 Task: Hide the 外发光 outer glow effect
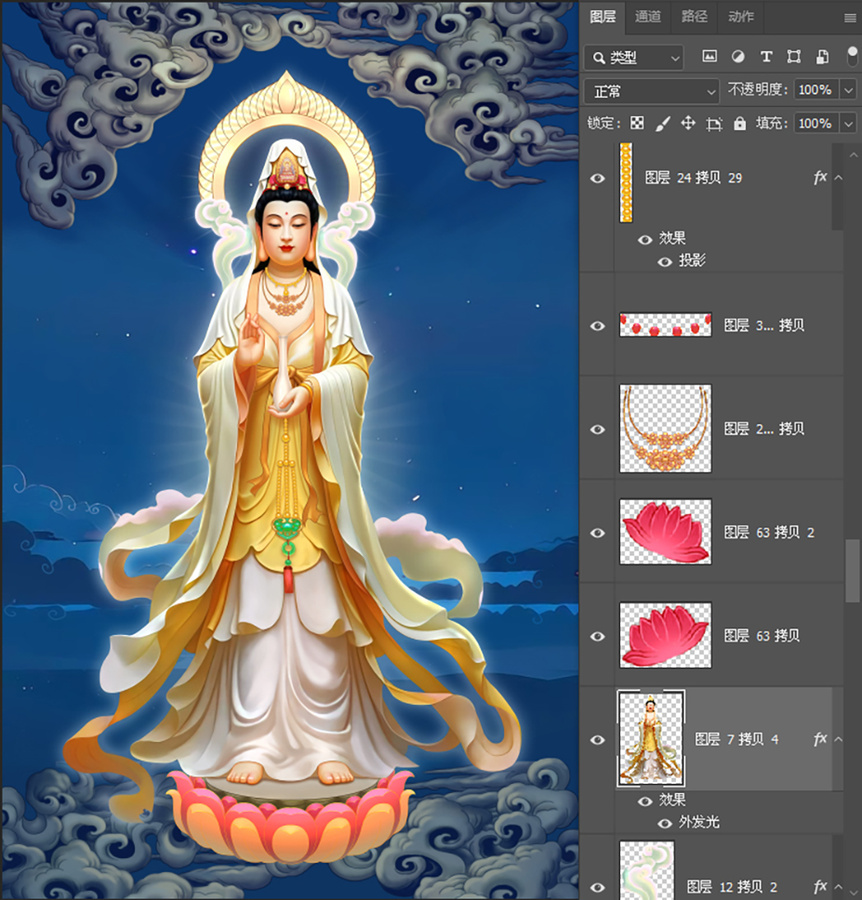665,824
